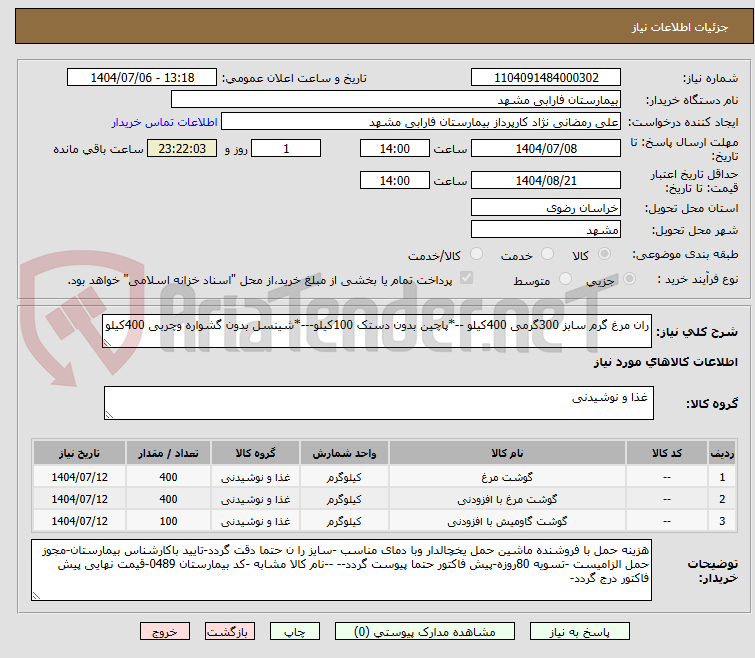Image resolution: width=755 pixels, height=658 pixels.
Task: Click the واحد شمارش column header
Action: [344, 453]
